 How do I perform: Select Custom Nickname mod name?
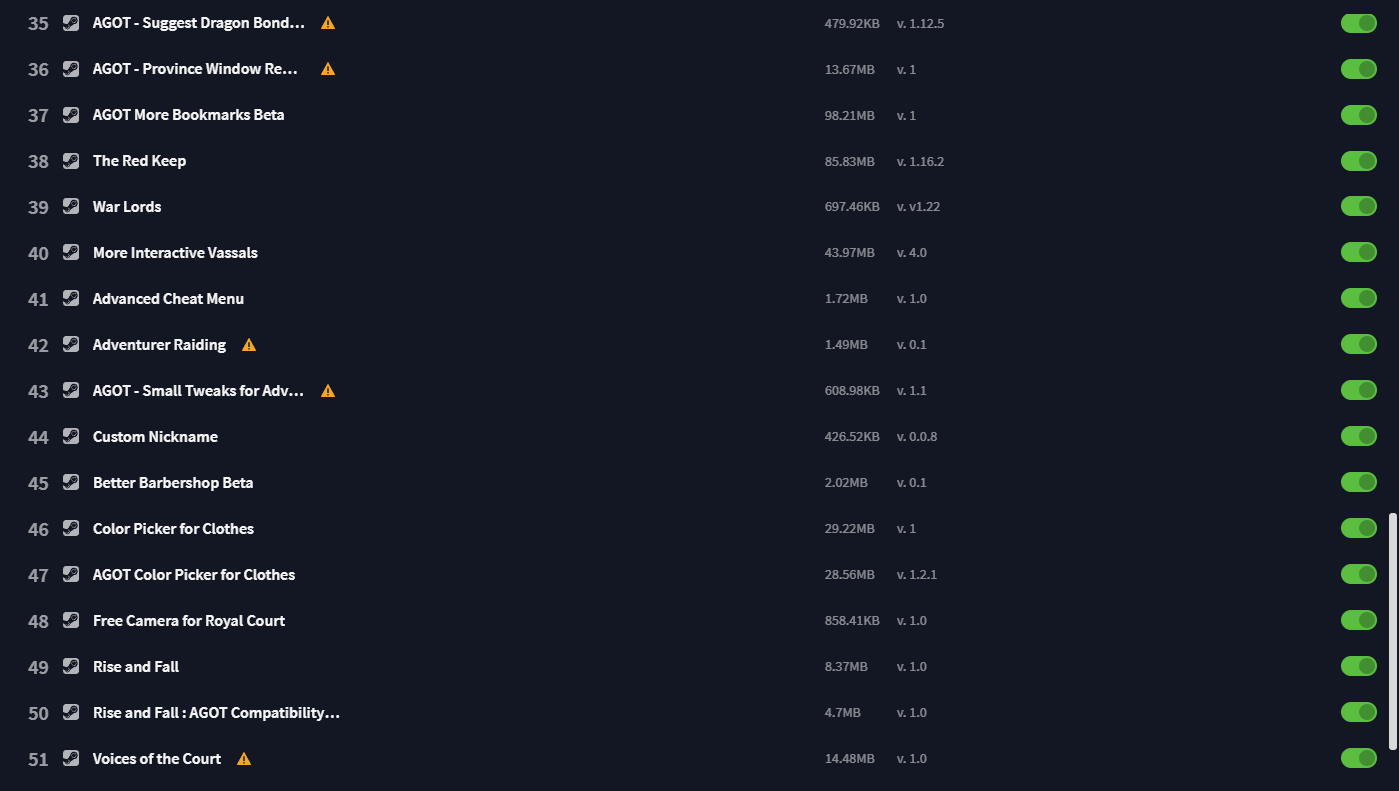(x=155, y=436)
